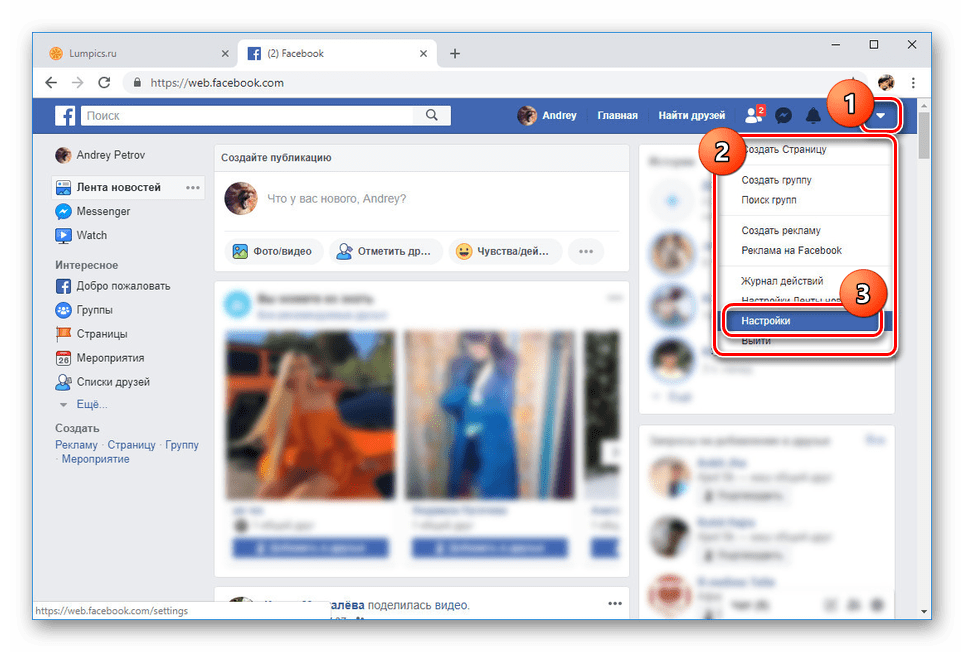Click the blue coat suggested friend photo
964x652 pixels.
pos(490,414)
